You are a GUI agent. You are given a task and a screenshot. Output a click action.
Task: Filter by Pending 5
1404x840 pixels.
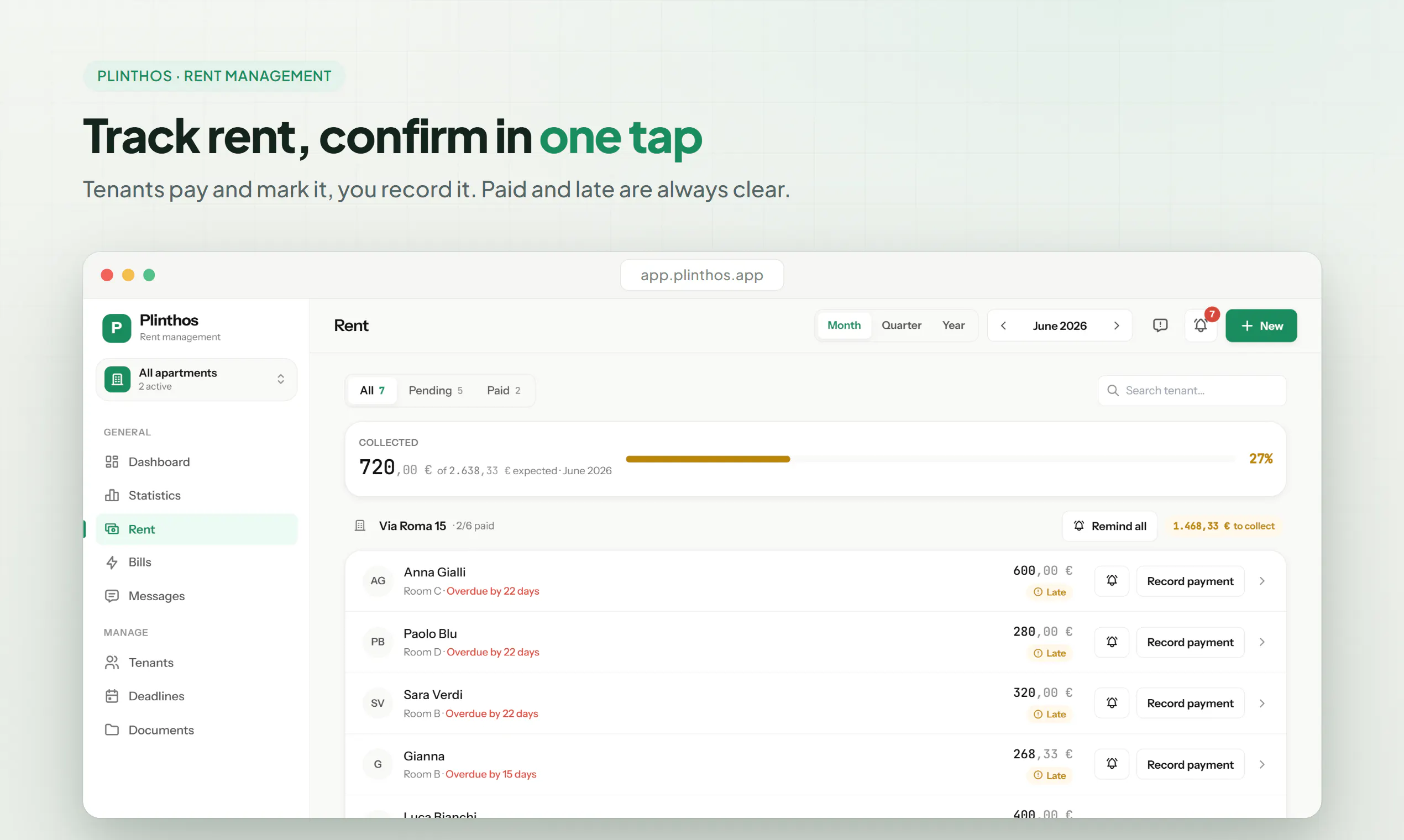point(436,391)
